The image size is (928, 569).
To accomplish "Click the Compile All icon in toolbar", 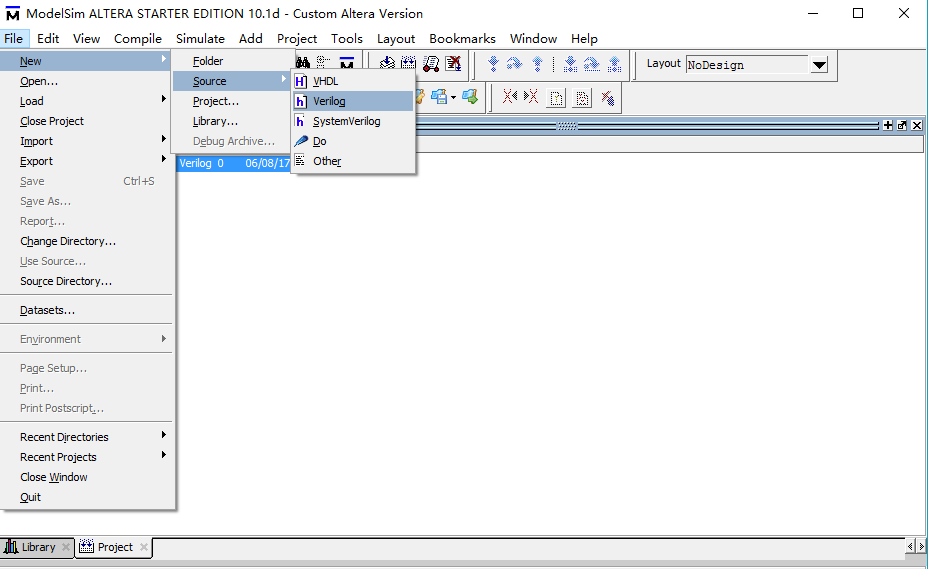I will click(x=408, y=63).
